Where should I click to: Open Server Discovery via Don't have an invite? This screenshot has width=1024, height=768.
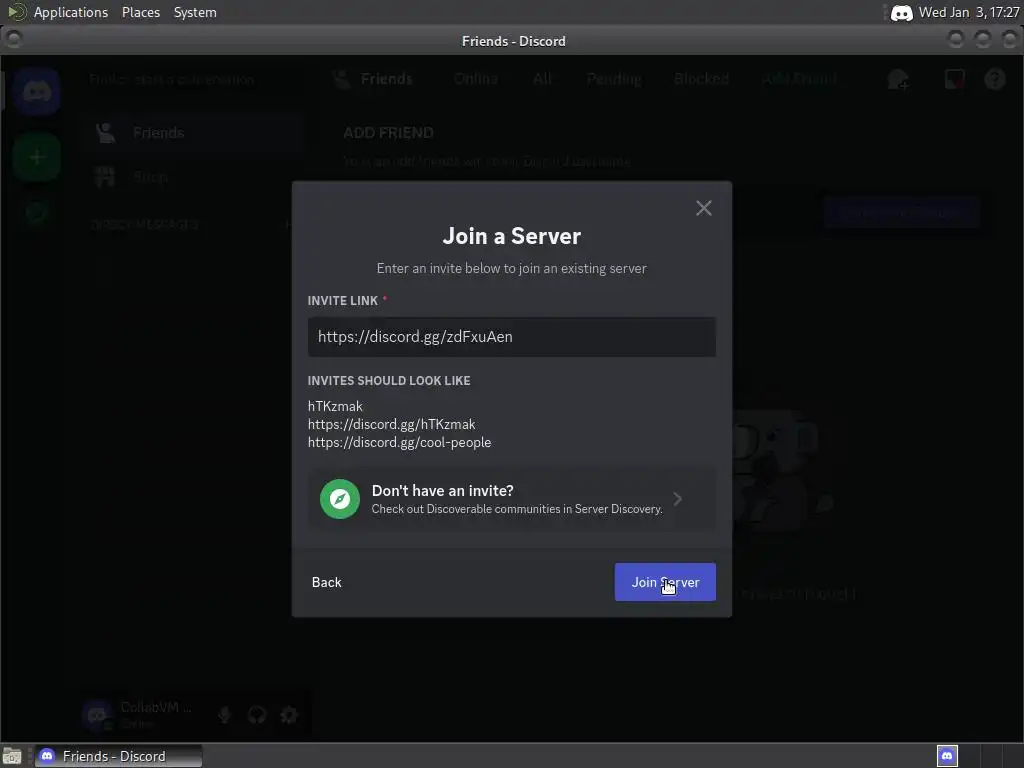click(511, 499)
